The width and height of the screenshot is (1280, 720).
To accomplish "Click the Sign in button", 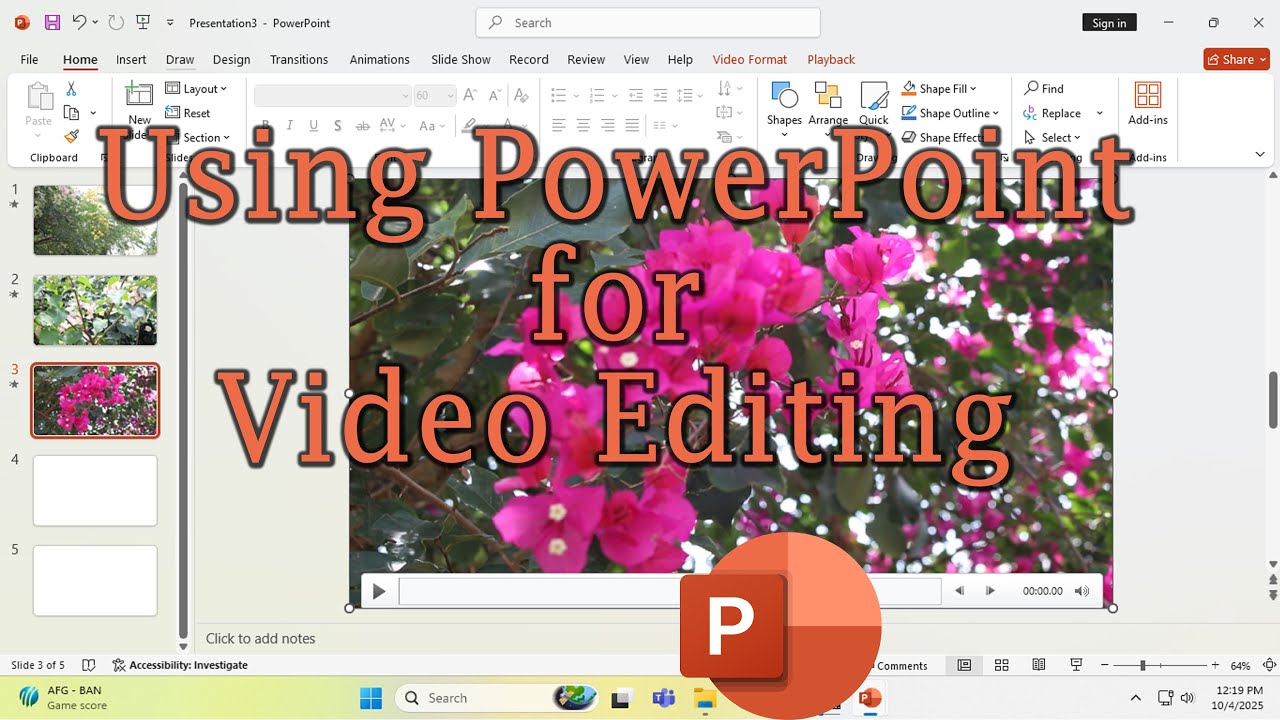I will pyautogui.click(x=1109, y=23).
